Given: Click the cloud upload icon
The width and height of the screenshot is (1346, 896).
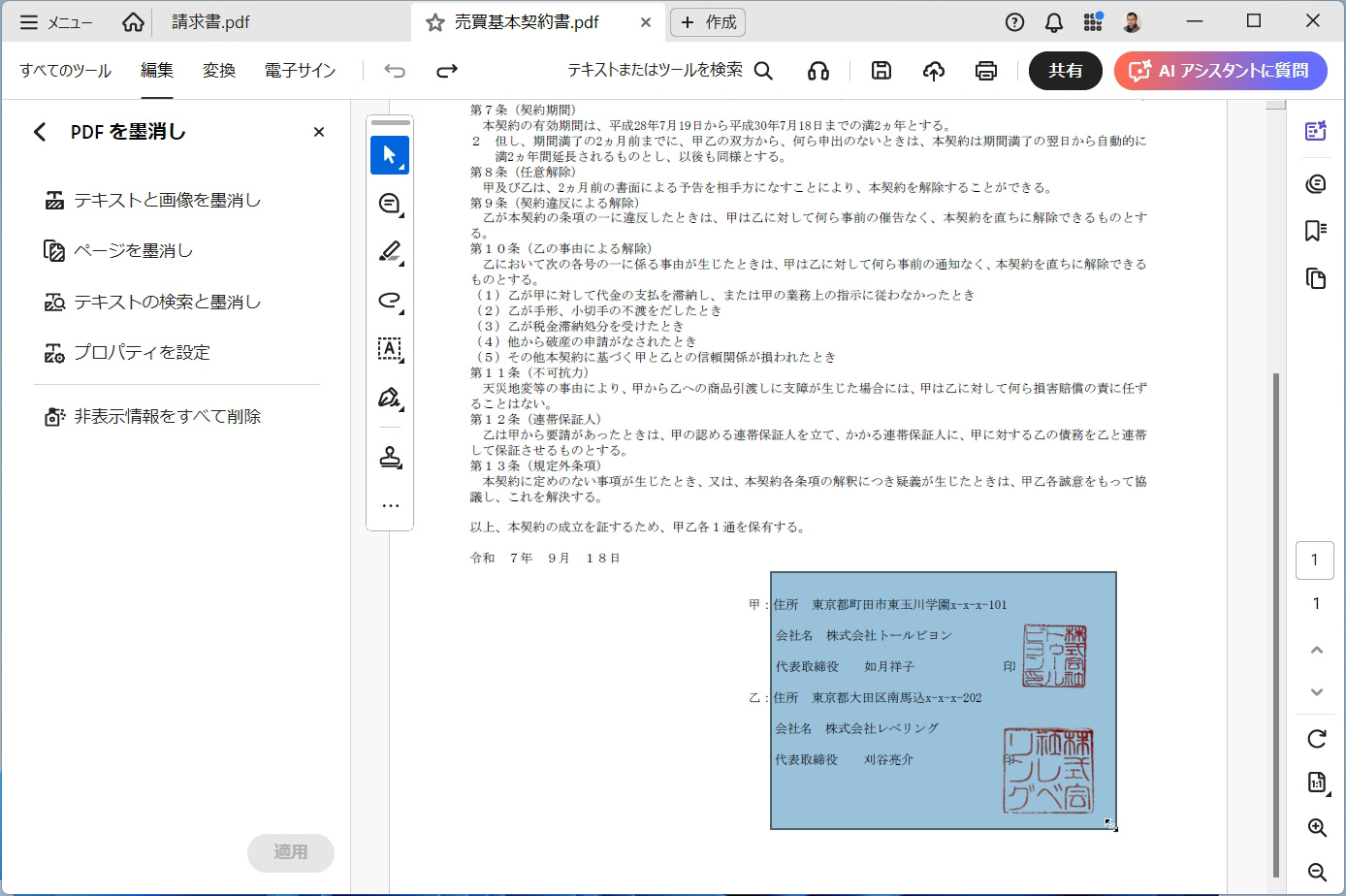Looking at the screenshot, I should 934,70.
